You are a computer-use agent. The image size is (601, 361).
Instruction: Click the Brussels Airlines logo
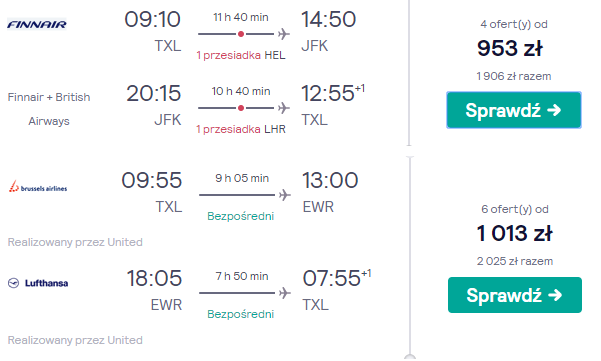[38, 187]
